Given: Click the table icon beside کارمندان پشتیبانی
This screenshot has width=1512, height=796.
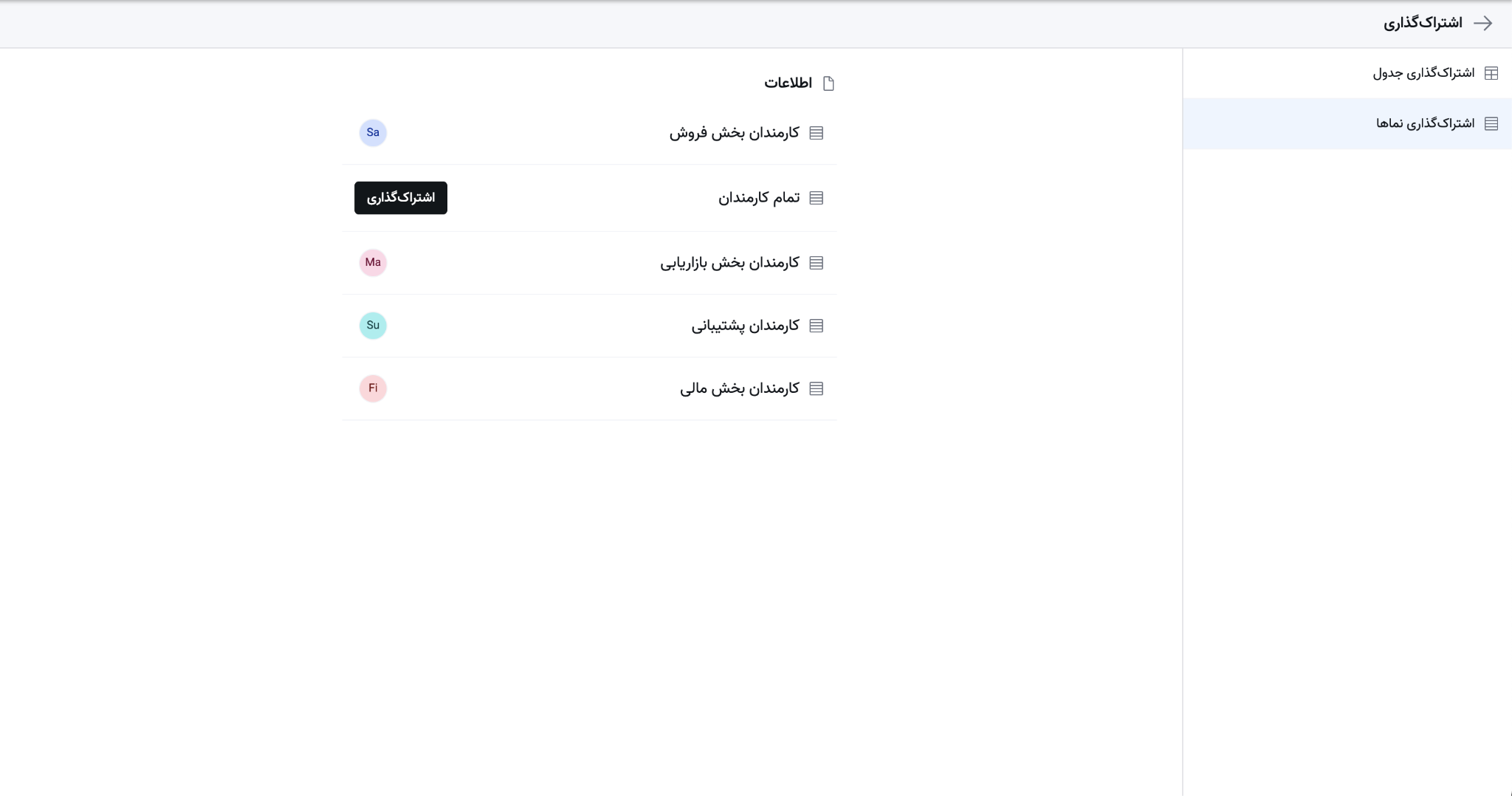Looking at the screenshot, I should pyautogui.click(x=817, y=325).
